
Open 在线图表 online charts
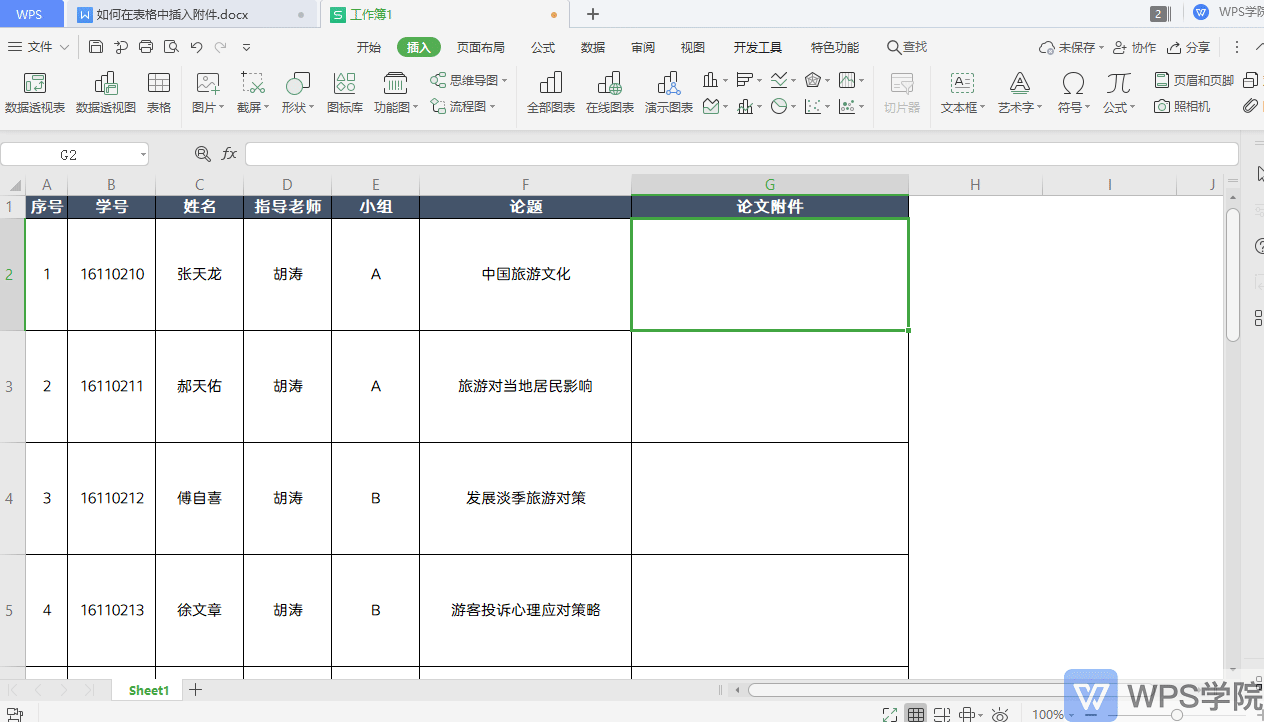coord(610,93)
